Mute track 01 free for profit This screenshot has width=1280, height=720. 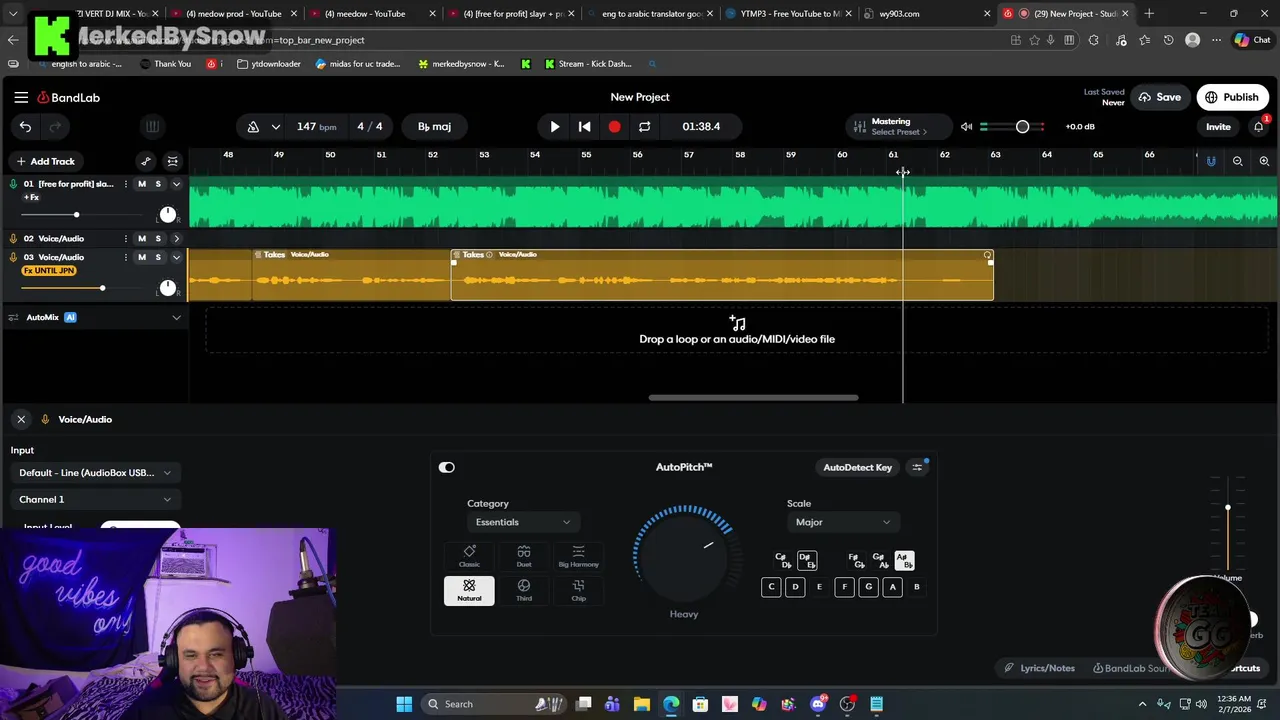142,184
